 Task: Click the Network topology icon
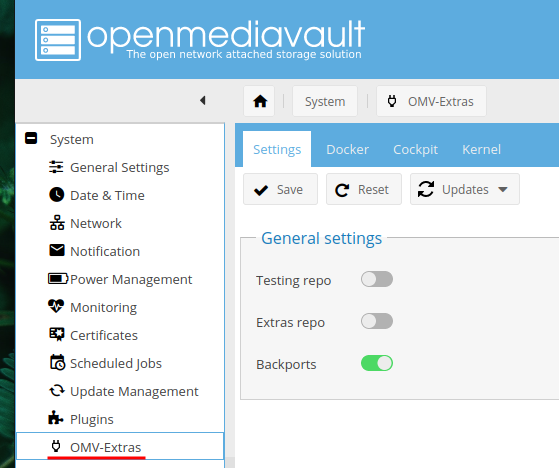[x=57, y=223]
